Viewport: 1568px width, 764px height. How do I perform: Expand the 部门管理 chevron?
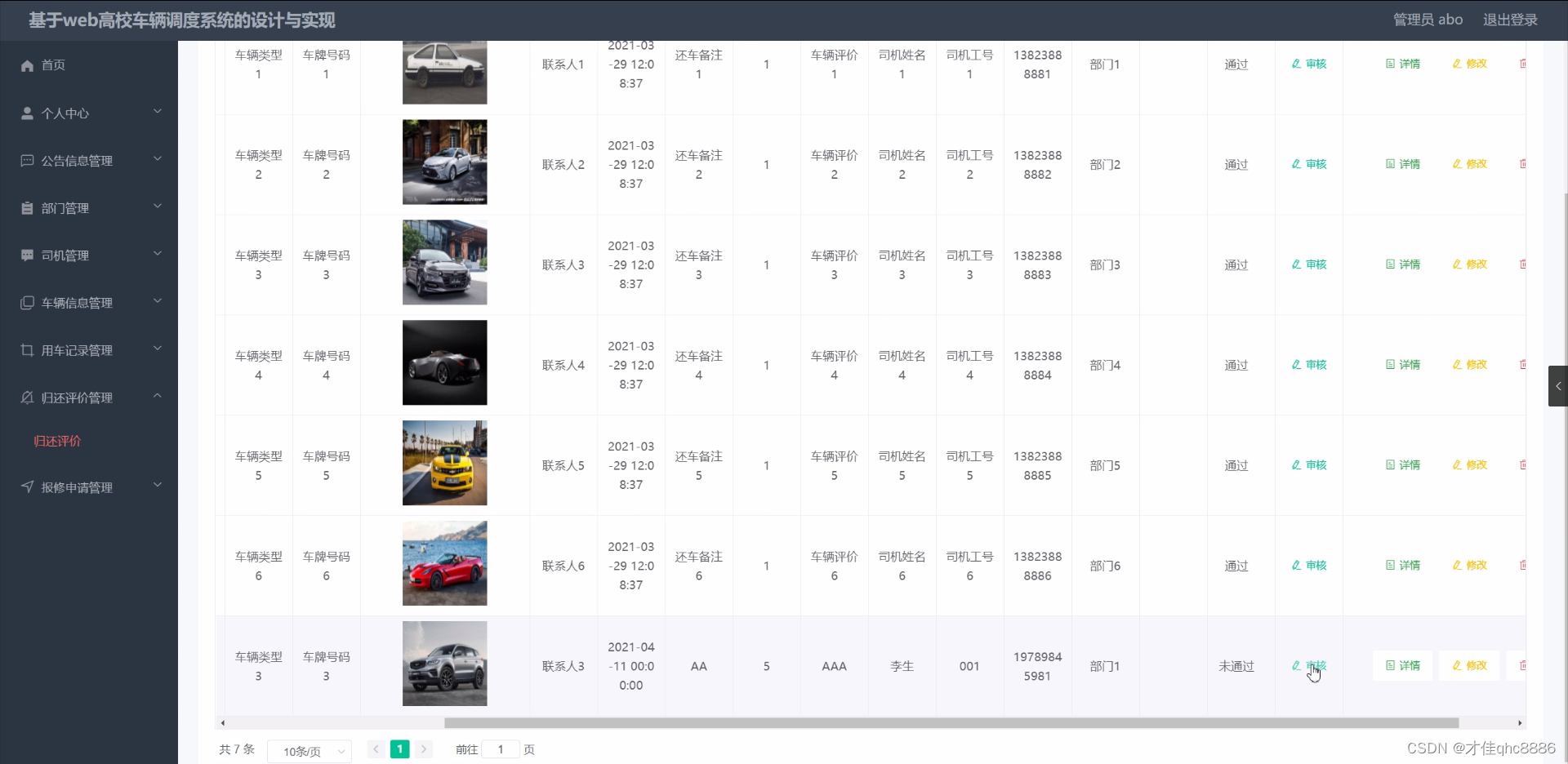(x=158, y=207)
